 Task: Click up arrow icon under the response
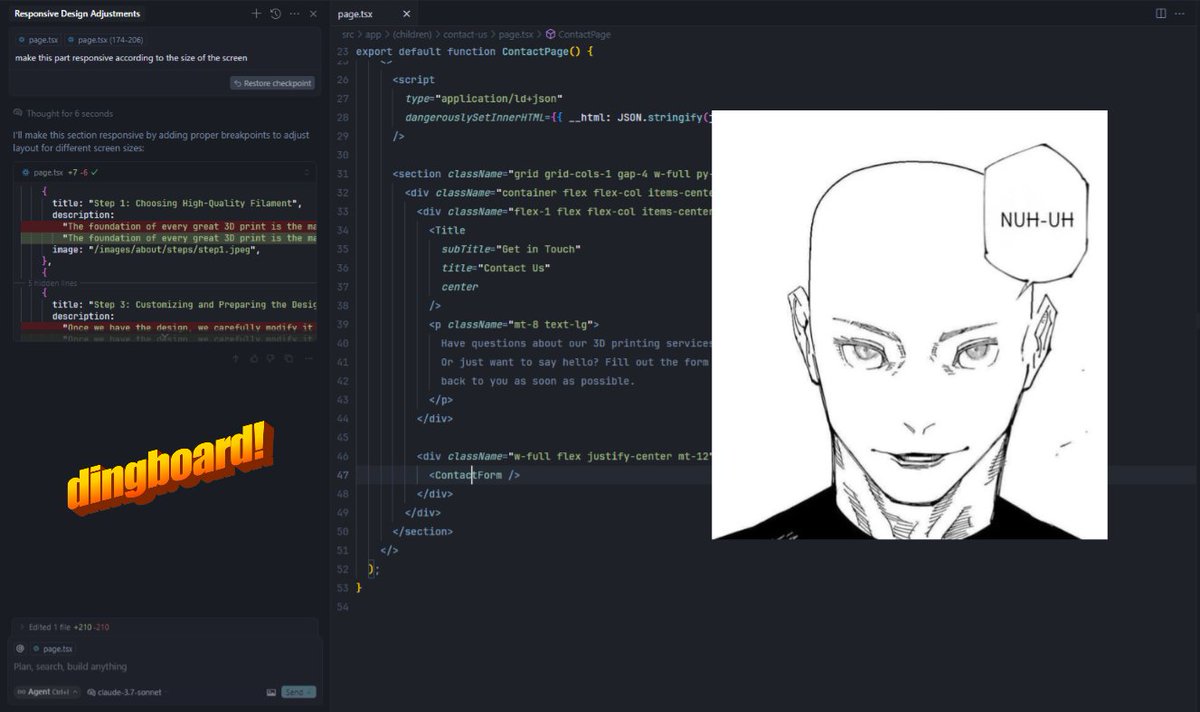[234, 358]
